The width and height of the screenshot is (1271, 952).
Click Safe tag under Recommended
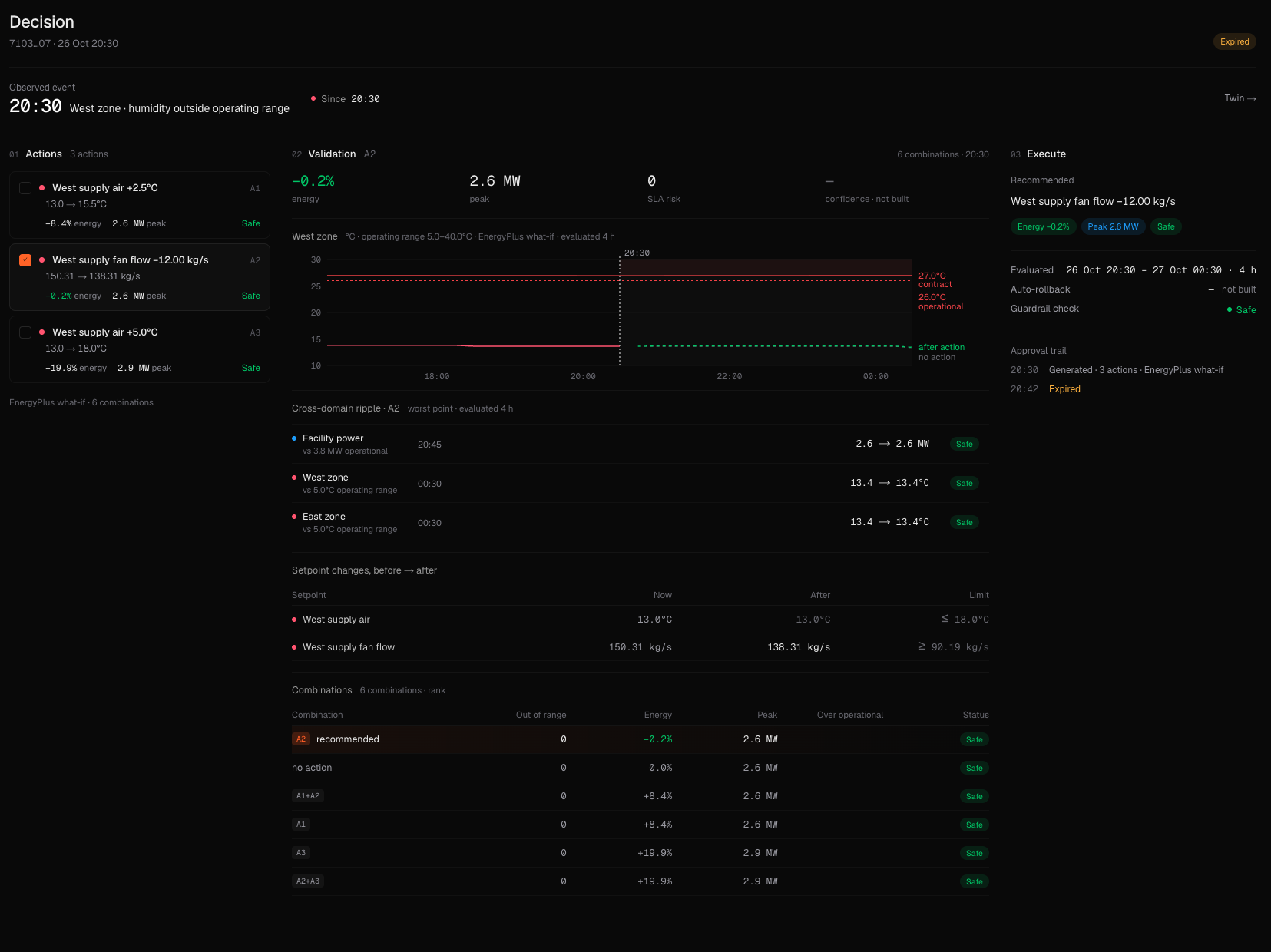point(1166,226)
